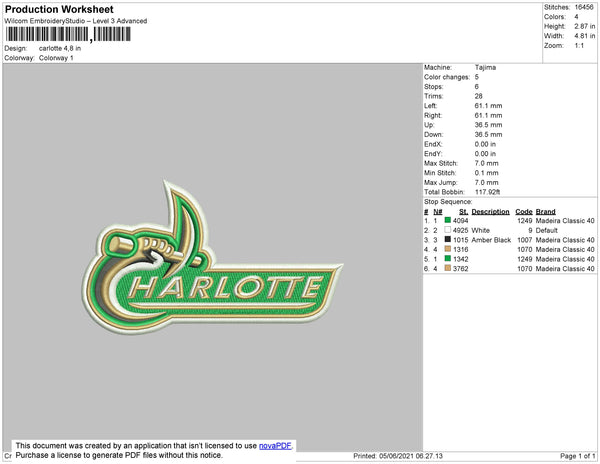The width and height of the screenshot is (600, 464).
Task: Select code '9' in the White row
Action: (x=530, y=230)
